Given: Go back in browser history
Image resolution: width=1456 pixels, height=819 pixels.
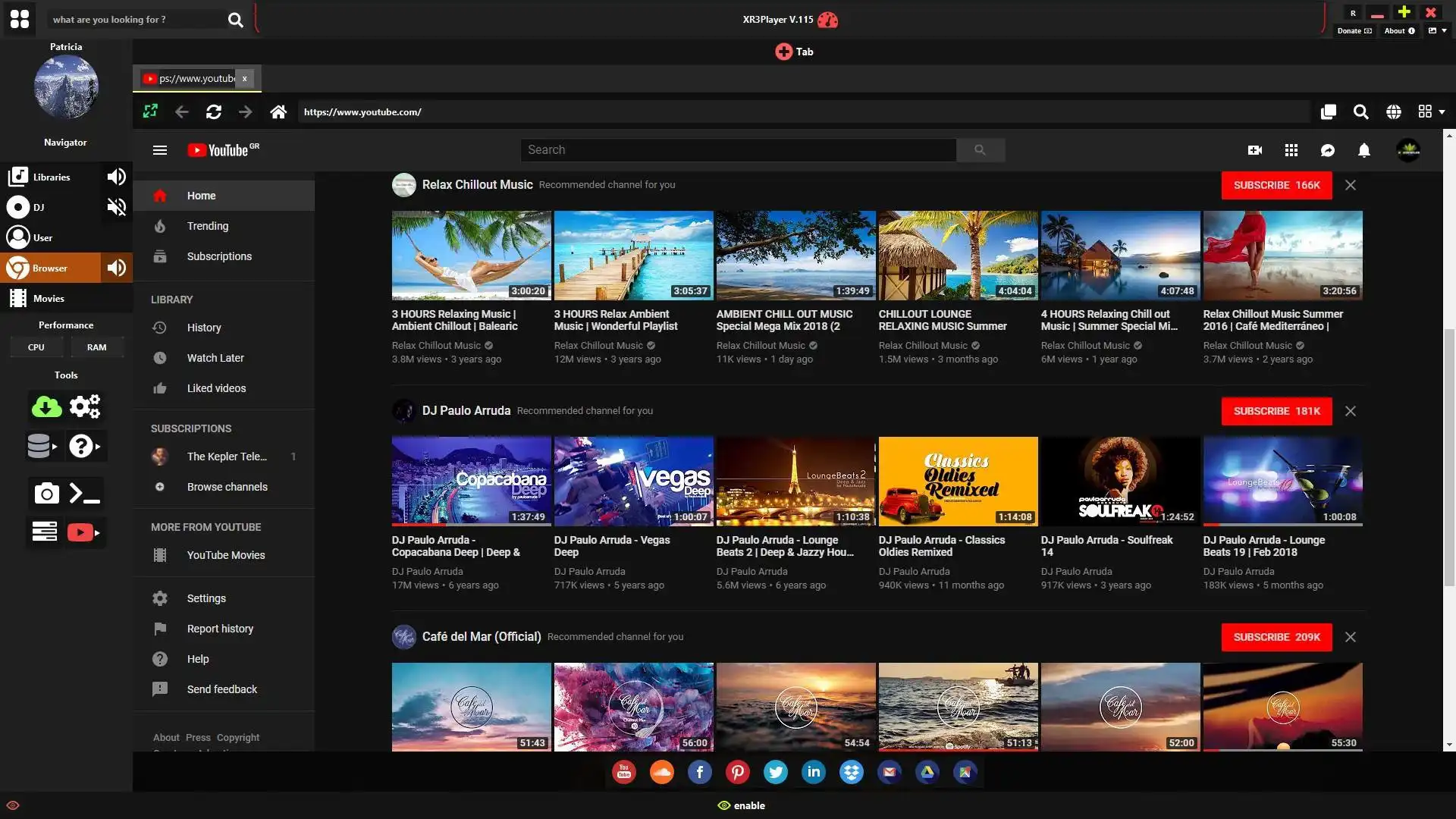Looking at the screenshot, I should (x=182, y=111).
